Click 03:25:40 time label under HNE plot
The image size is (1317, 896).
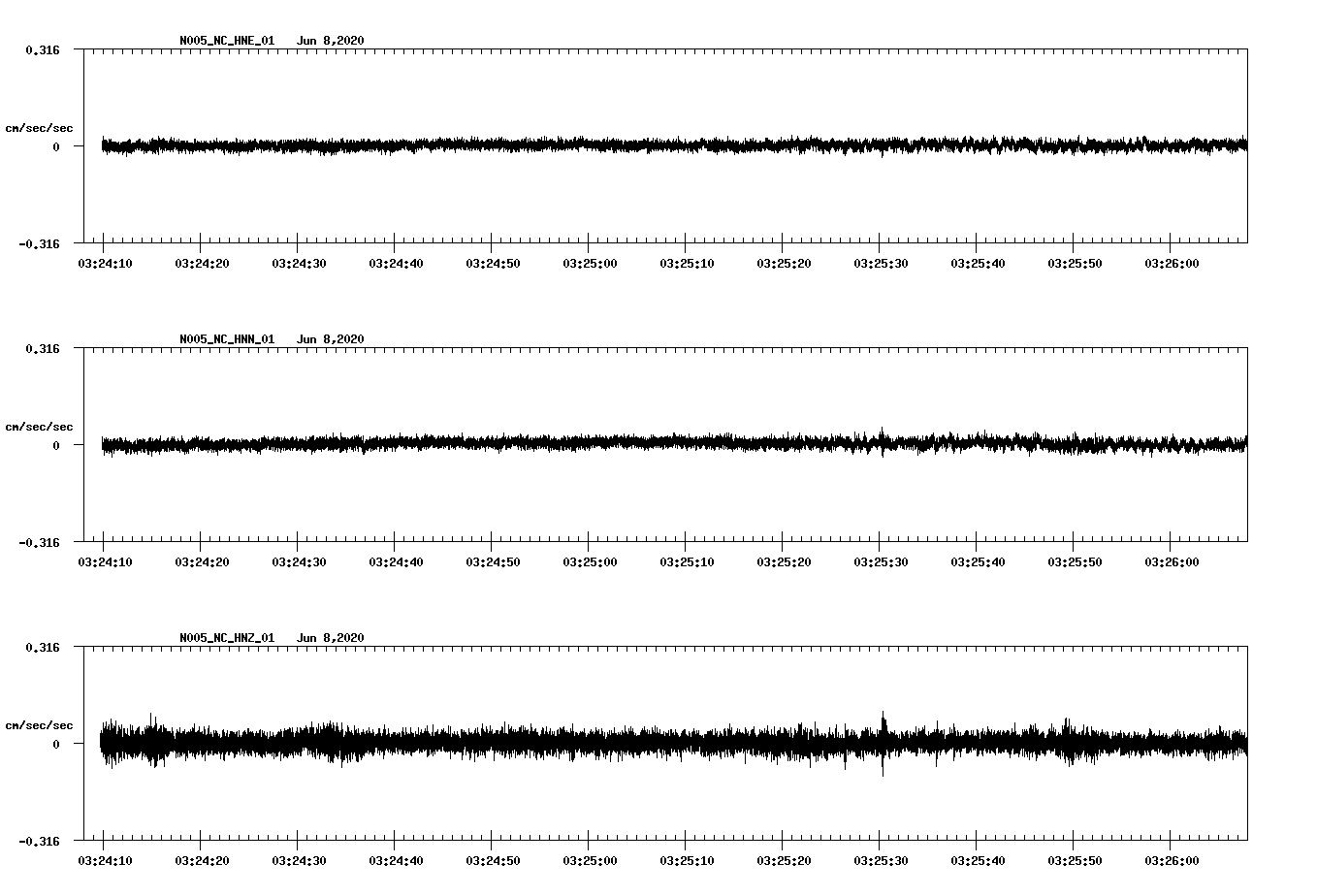tap(978, 264)
